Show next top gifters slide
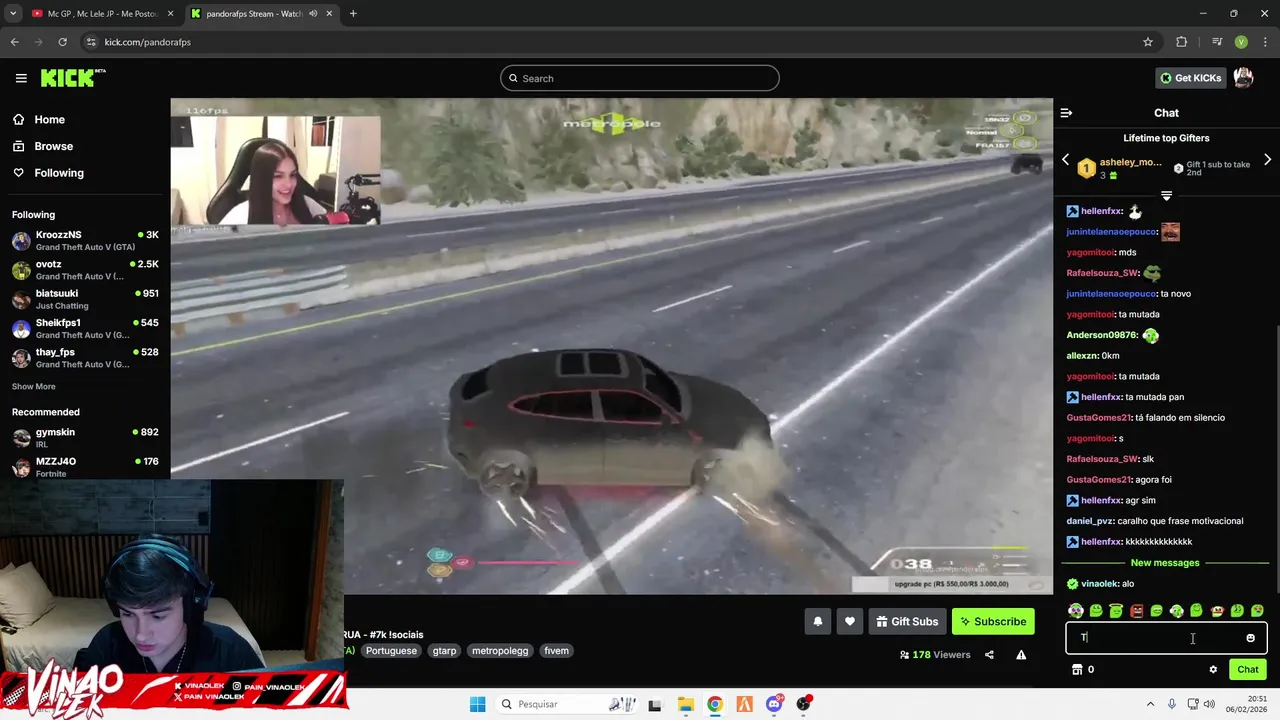Viewport: 1280px width, 720px height. [1267, 160]
